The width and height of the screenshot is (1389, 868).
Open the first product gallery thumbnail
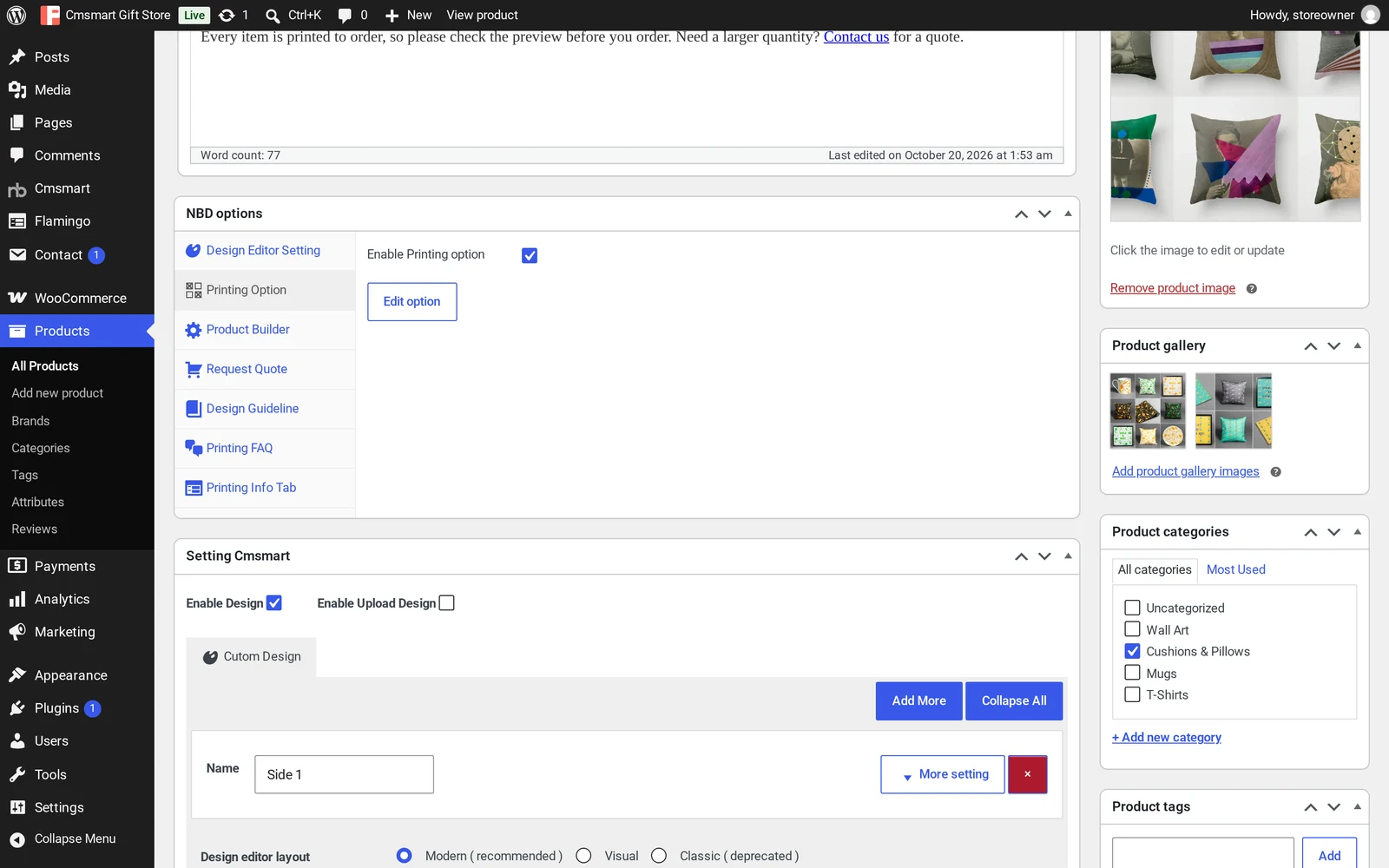click(1148, 411)
